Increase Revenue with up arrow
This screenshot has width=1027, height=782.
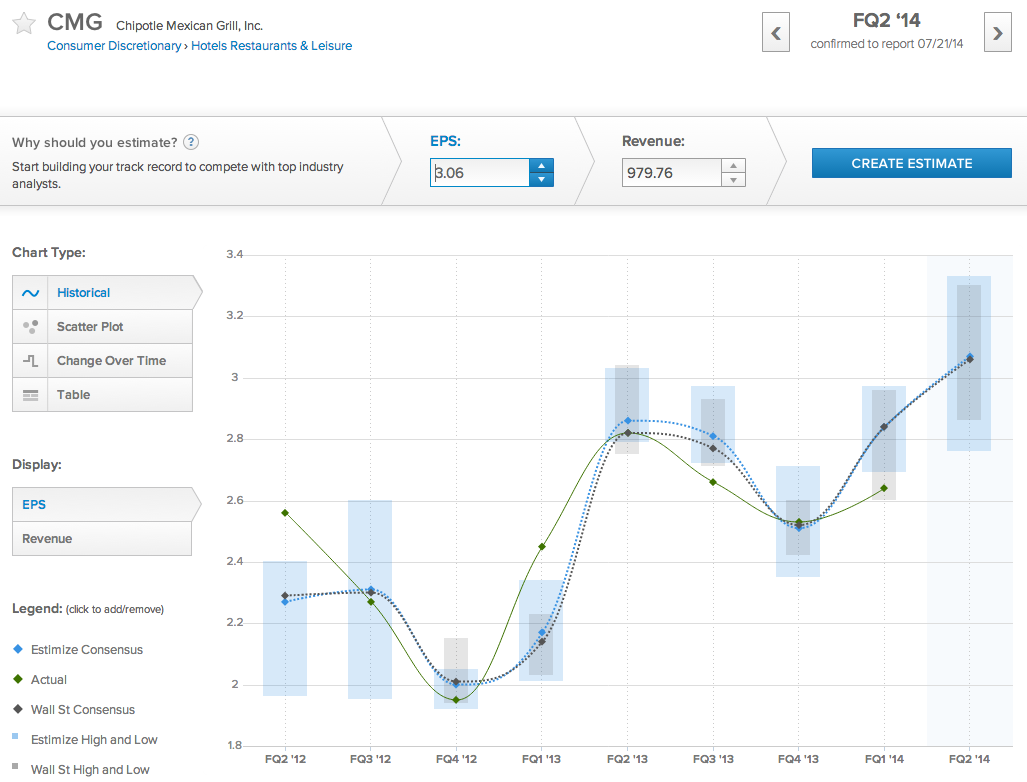click(734, 166)
